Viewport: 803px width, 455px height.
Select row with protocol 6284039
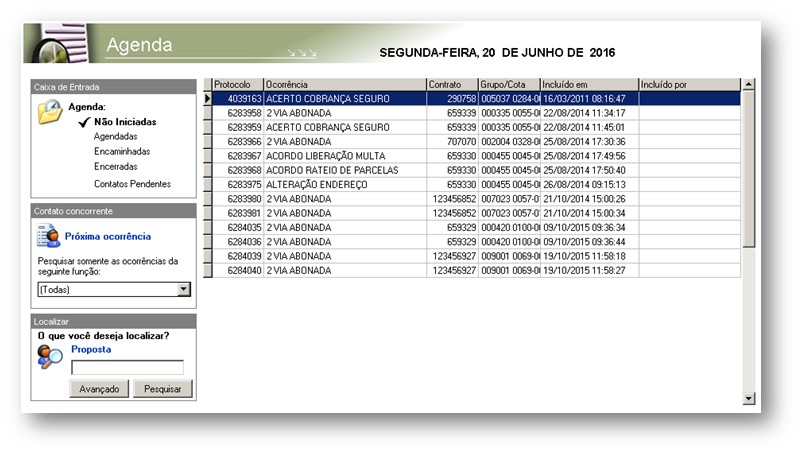[476, 256]
